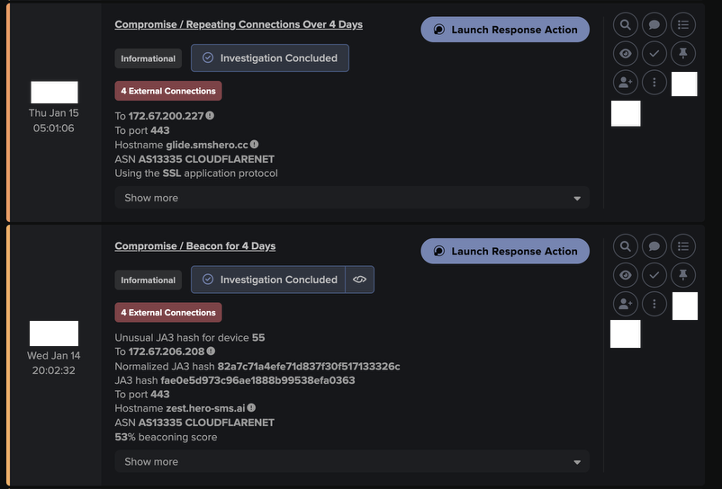The height and width of the screenshot is (489, 722).
Task: Click Informational tag on Repeating Connections alert
Action: click(x=148, y=58)
